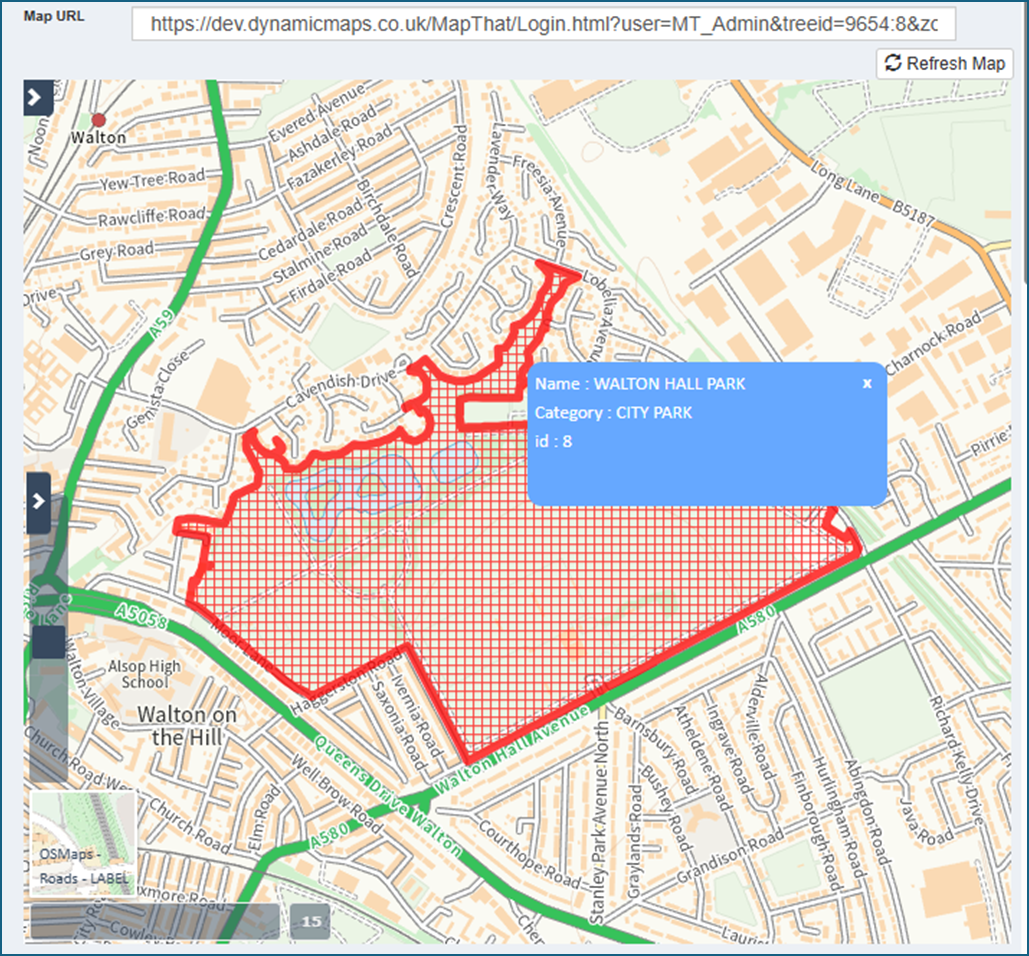Click the Long Lane B5187 road label
1029x956 pixels.
pos(872,193)
